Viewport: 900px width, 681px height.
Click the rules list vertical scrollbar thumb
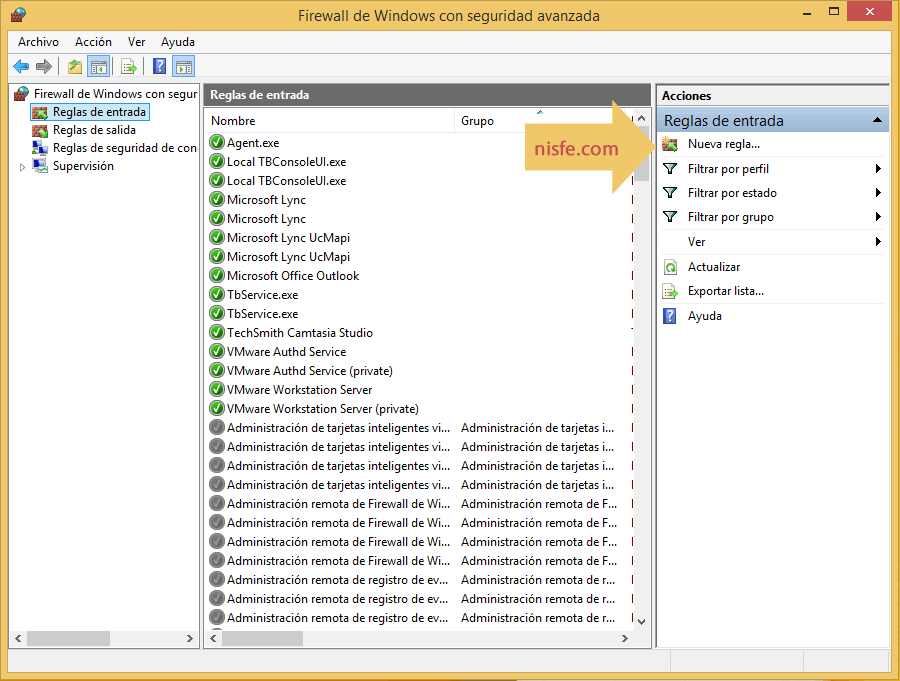click(x=642, y=154)
